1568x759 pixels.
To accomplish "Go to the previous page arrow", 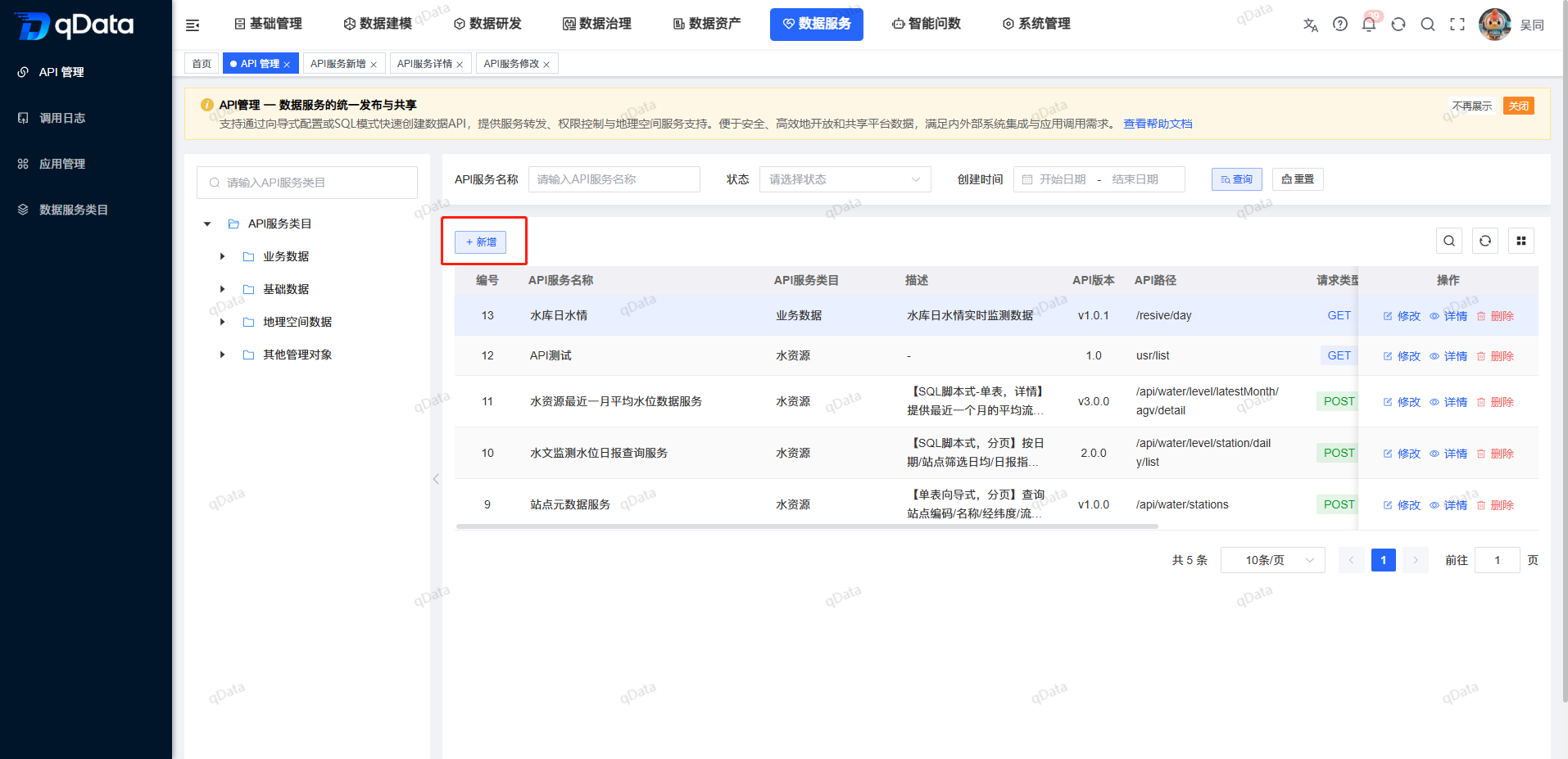I will 1351,560.
